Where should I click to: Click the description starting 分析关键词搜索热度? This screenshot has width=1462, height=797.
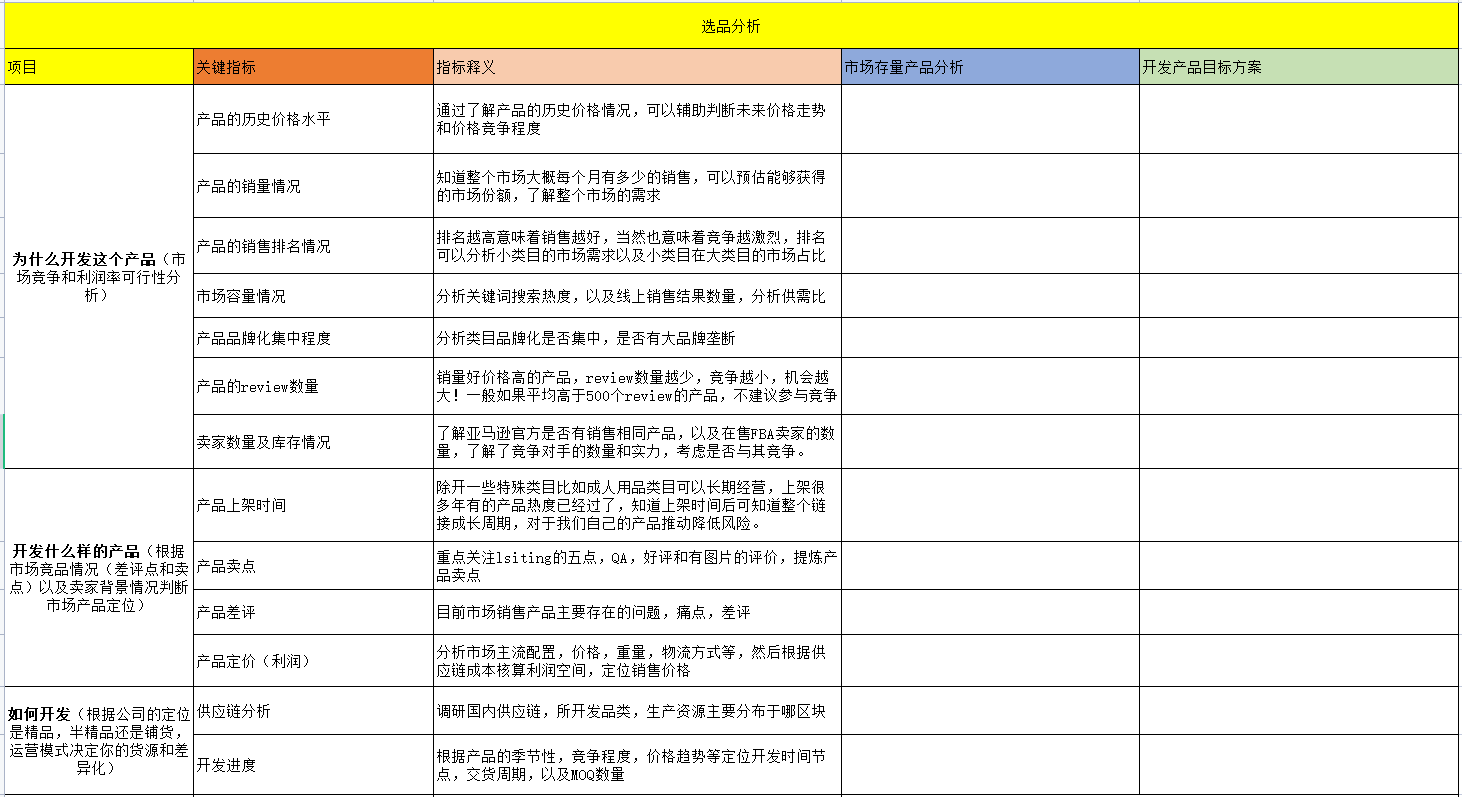tap(637, 296)
